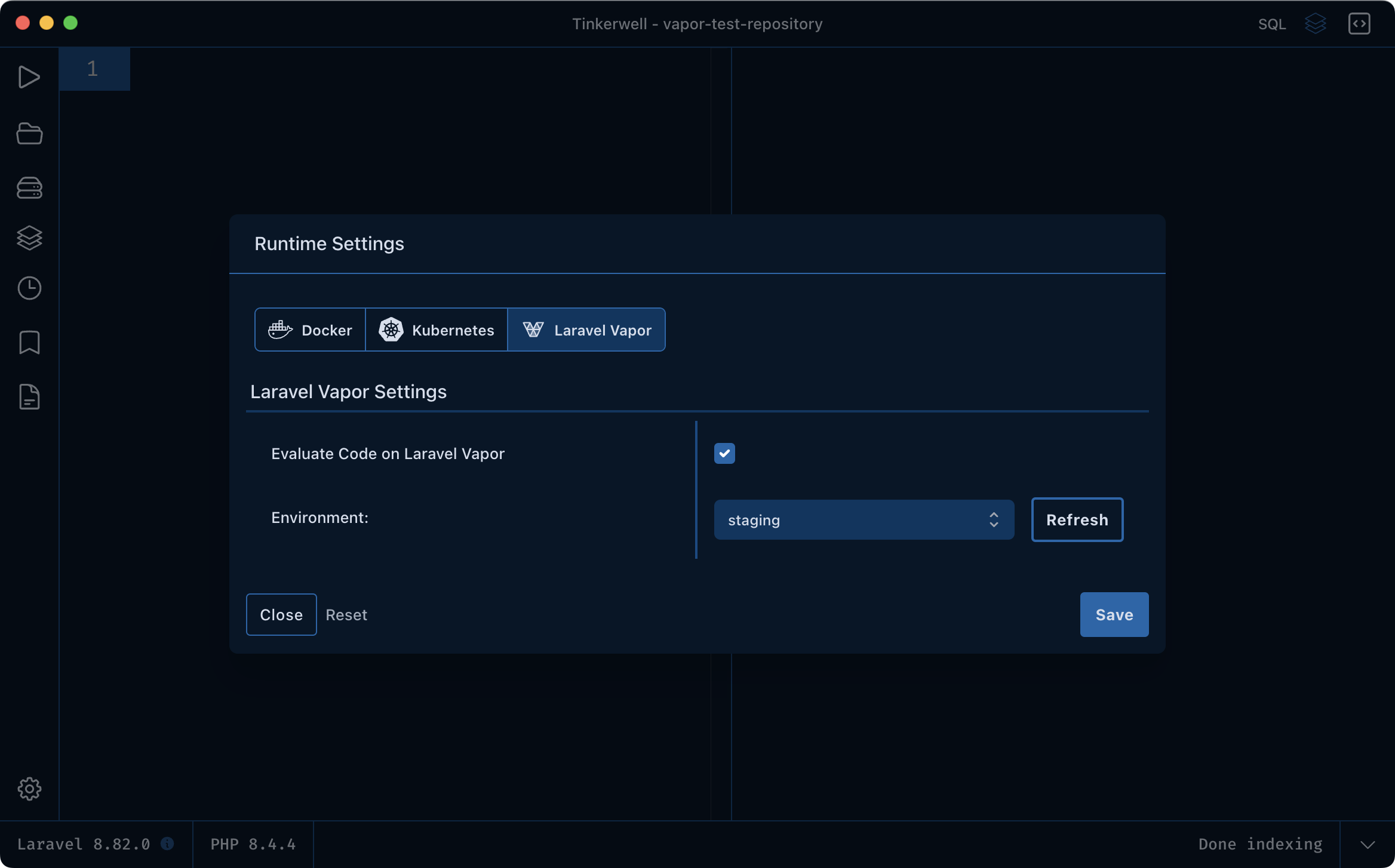
Task: Save the runtime settings
Action: tap(1114, 615)
